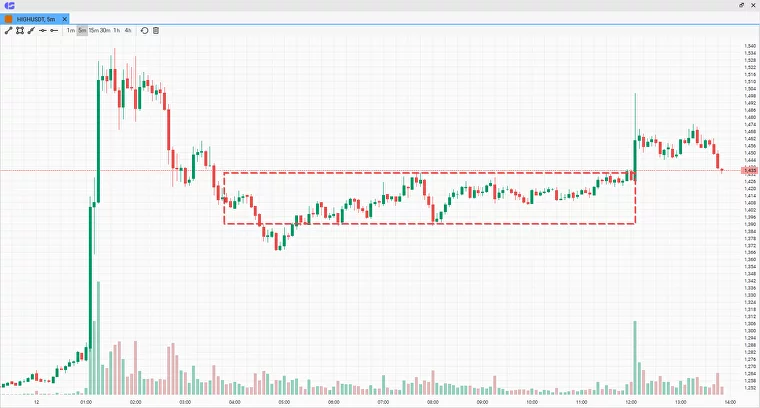Click the 1.540 price axis label

tap(750, 46)
